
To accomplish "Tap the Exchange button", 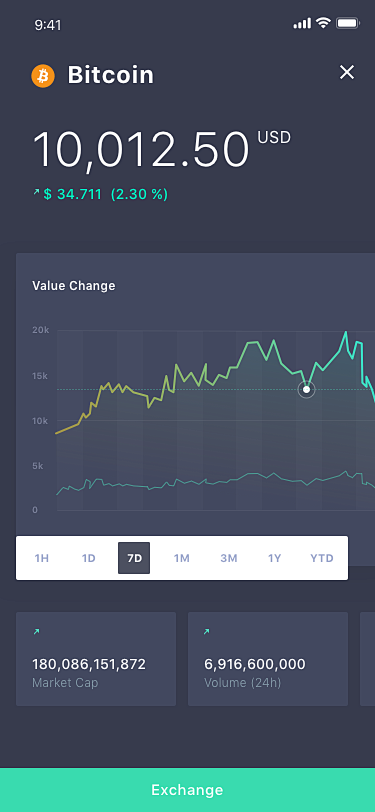I will [188, 790].
